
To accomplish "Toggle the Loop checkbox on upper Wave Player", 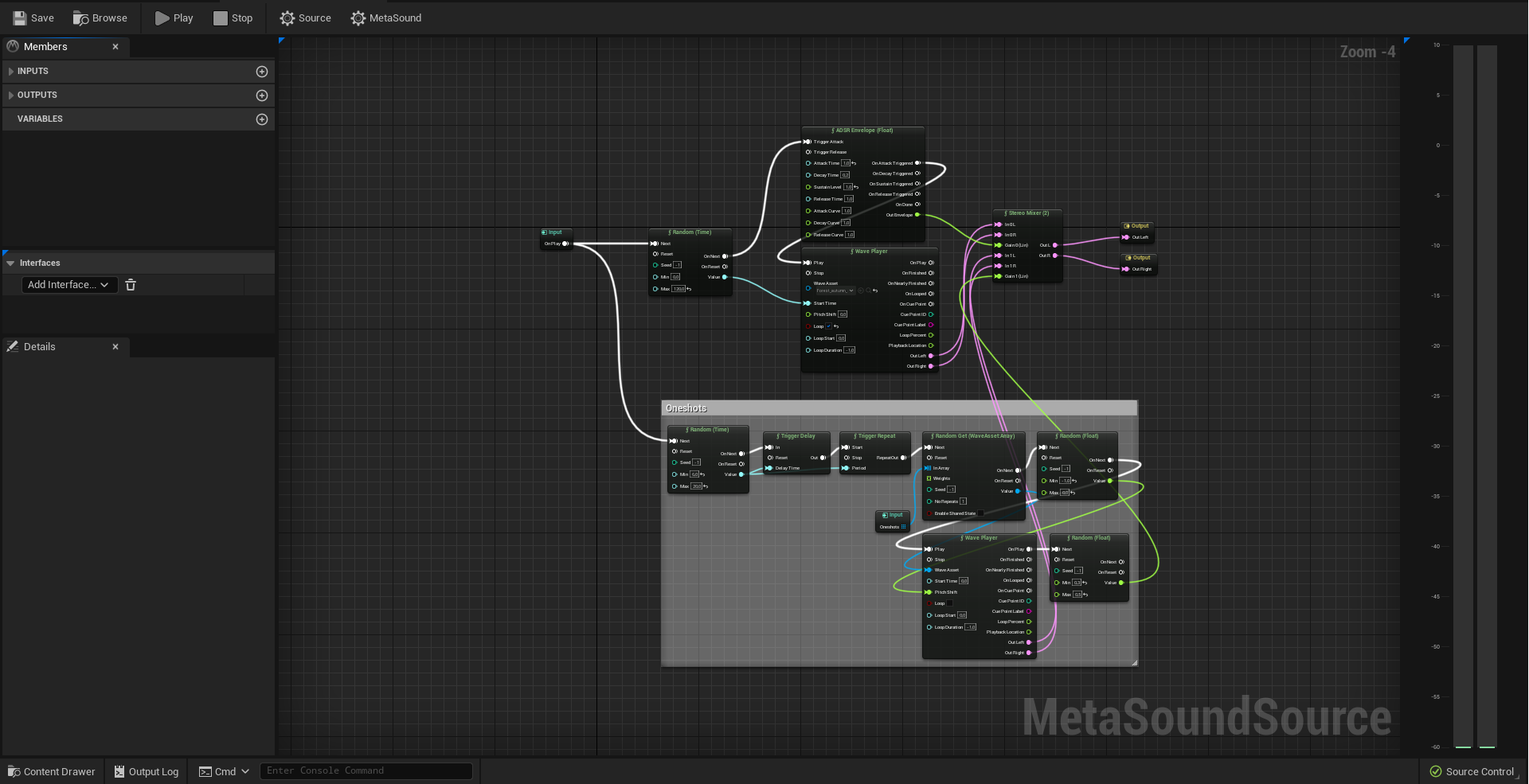I will pyautogui.click(x=829, y=326).
